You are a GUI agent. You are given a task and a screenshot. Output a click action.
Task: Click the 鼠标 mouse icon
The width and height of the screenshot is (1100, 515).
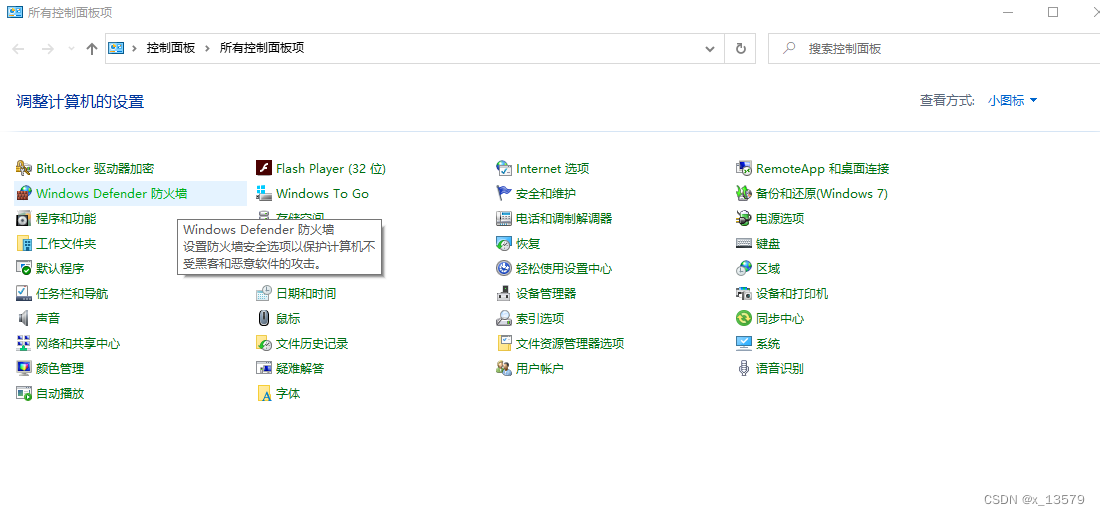pos(264,319)
